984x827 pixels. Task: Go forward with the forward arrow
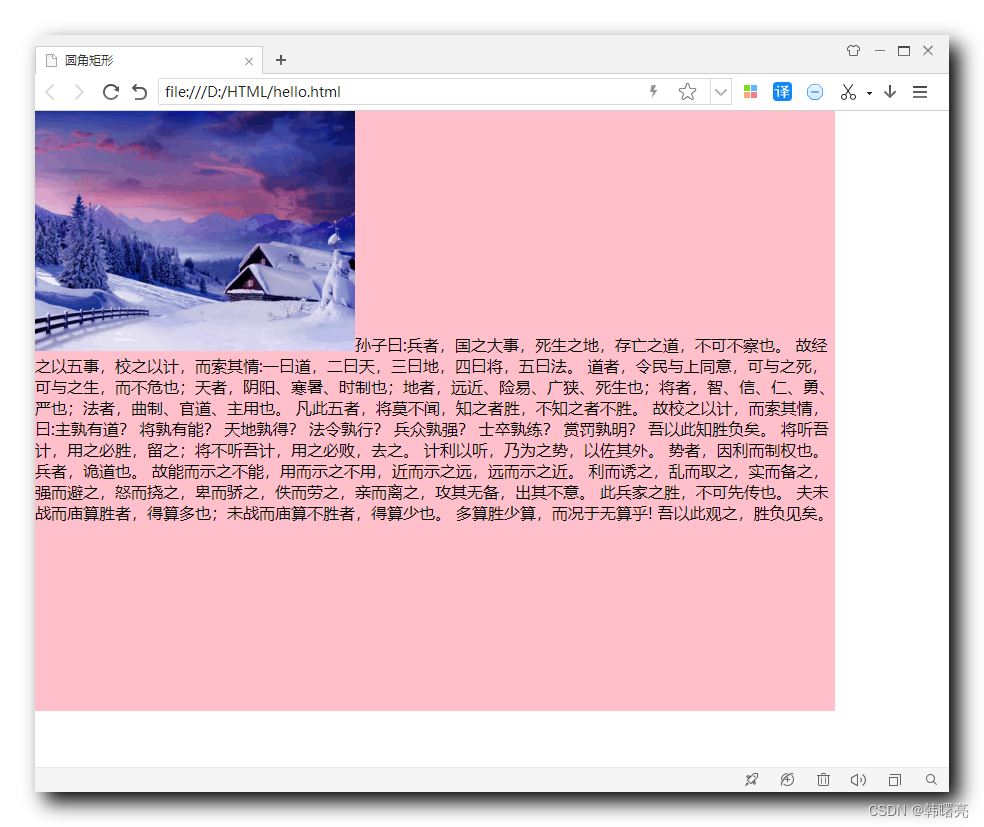(78, 92)
